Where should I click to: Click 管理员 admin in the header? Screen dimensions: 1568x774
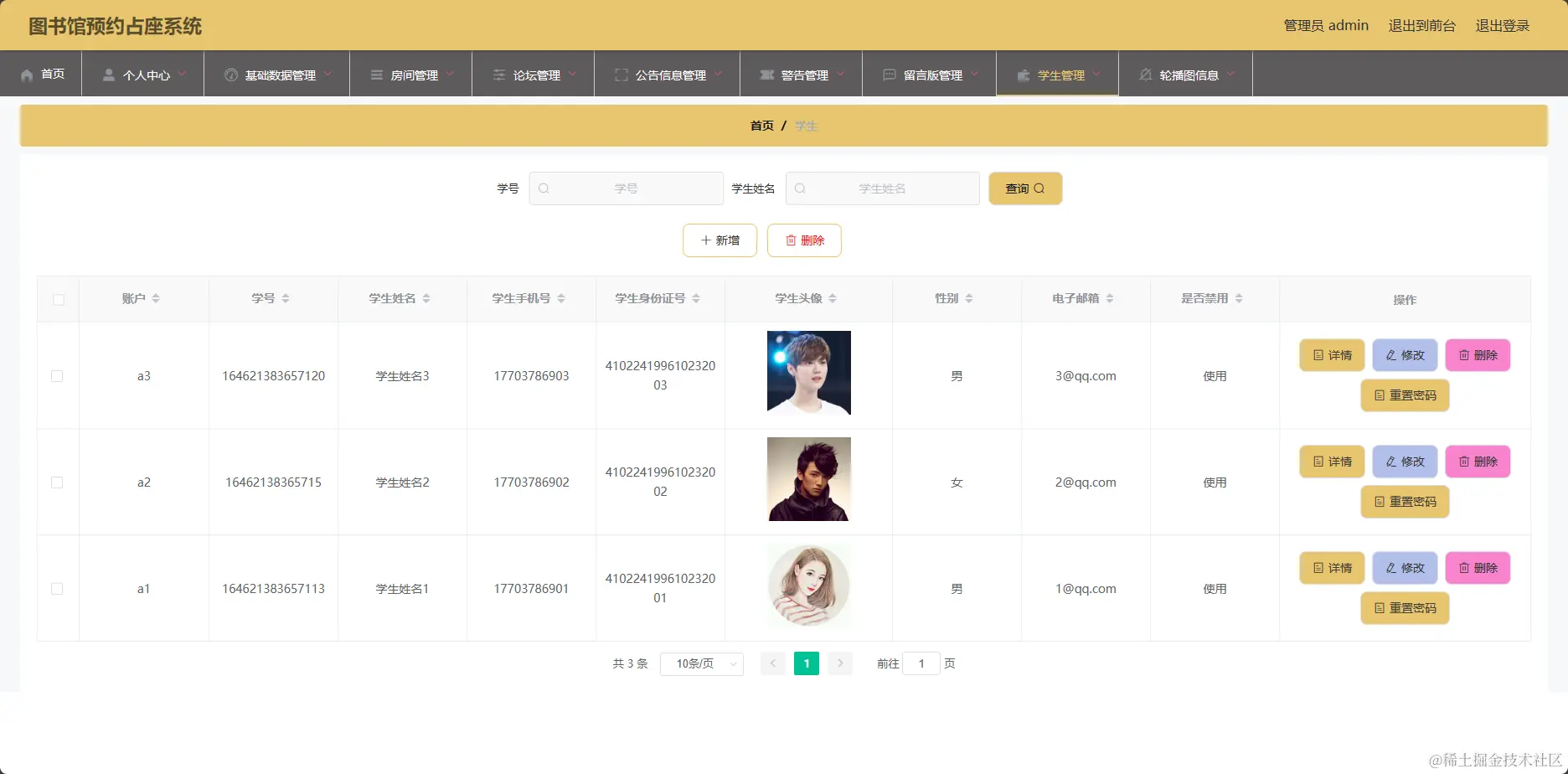[x=1326, y=26]
